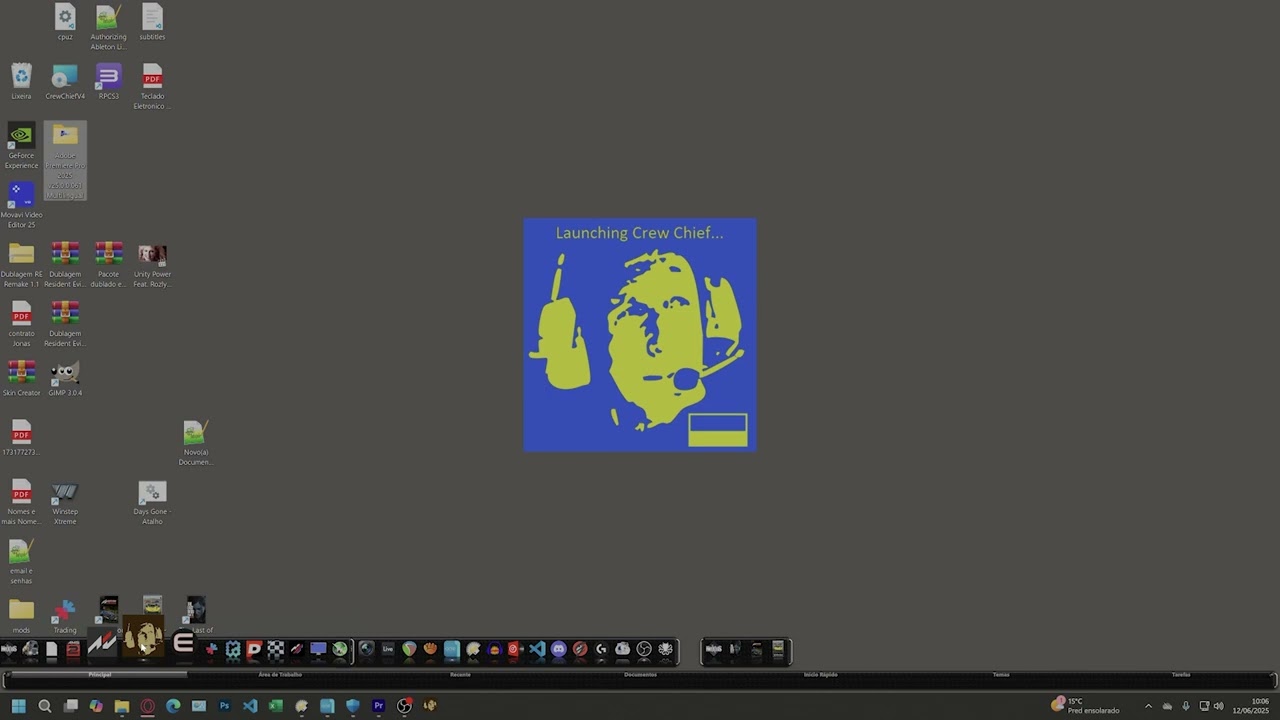The height and width of the screenshot is (720, 1280).
Task: Select Skin Creator archive icon
Action: (21, 378)
